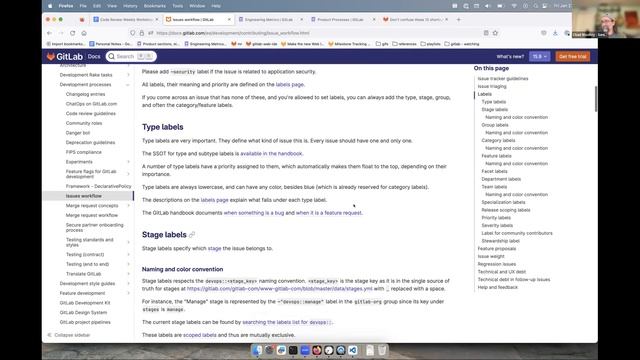640x360 pixels.
Task: Open Terminal from the Dock
Action: (293, 350)
